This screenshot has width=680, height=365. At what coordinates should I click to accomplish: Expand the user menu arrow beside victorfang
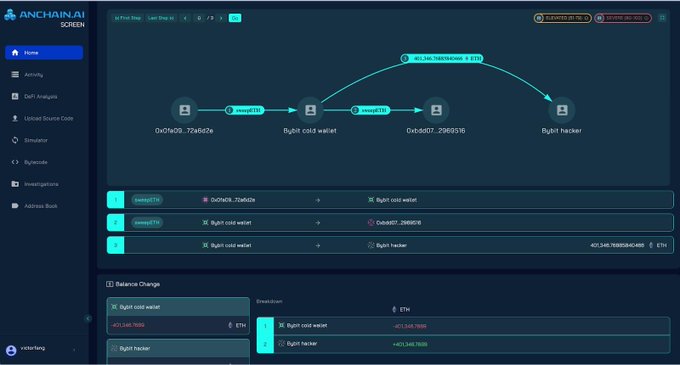74,350
